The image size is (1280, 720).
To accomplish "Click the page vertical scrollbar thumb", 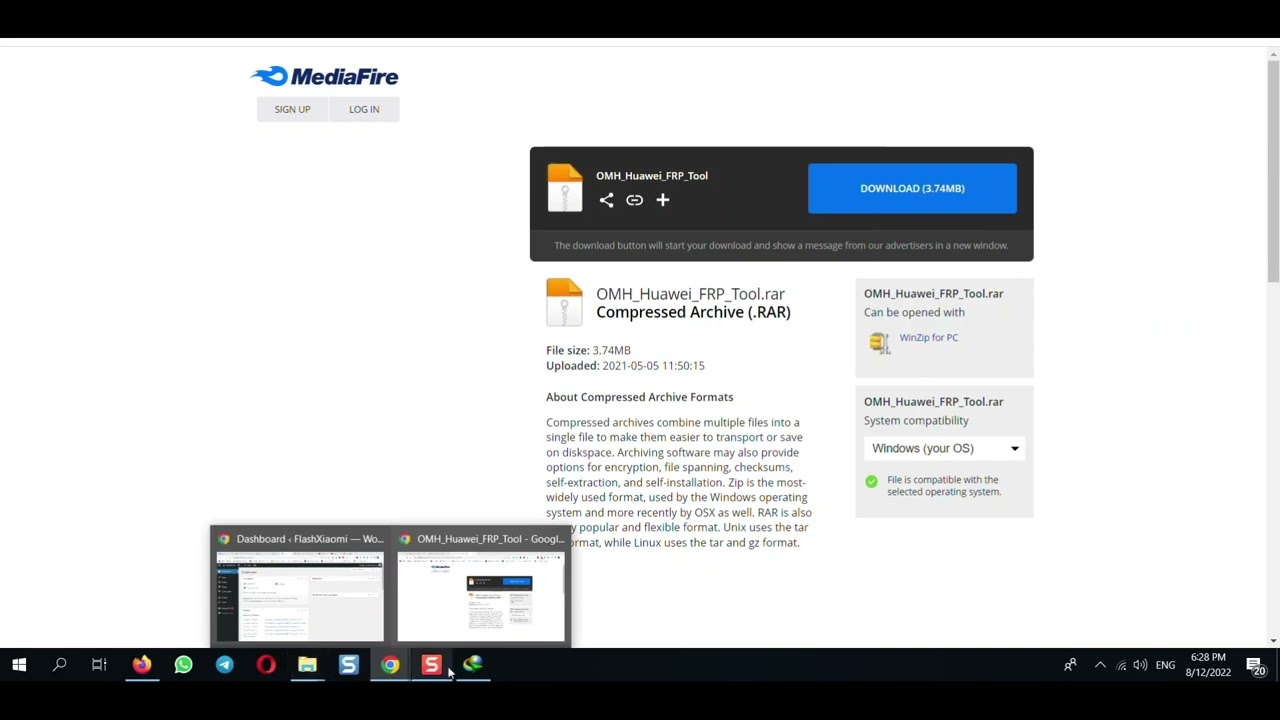I will click(x=1273, y=170).
